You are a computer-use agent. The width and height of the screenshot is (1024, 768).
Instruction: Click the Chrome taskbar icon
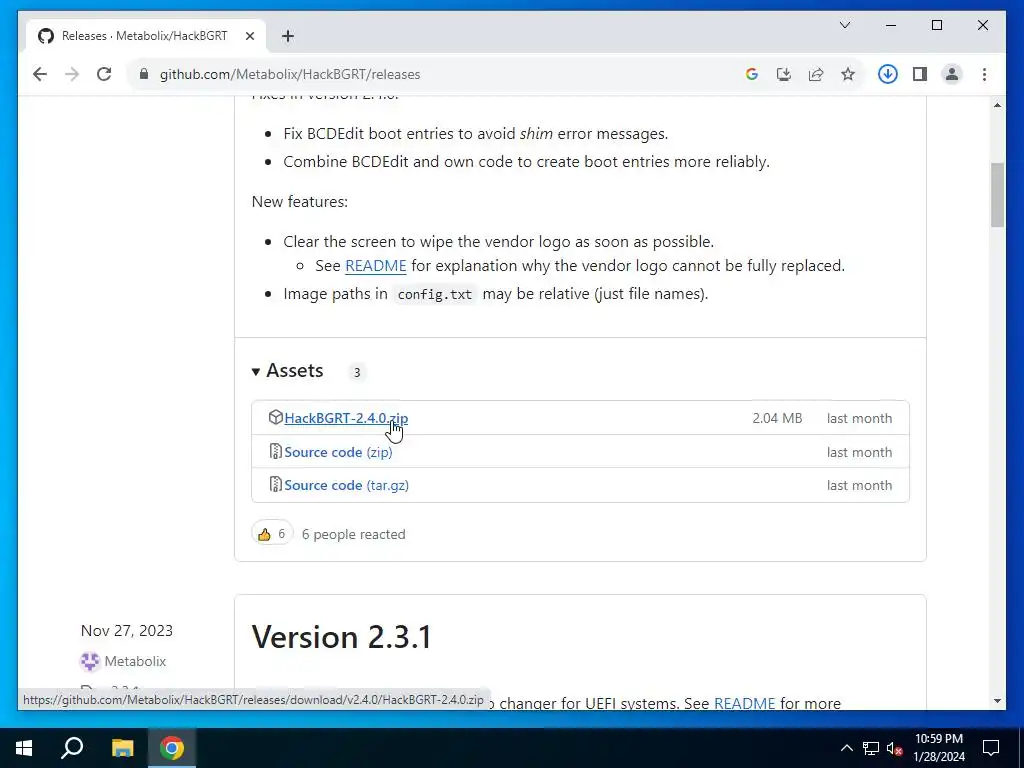172,748
